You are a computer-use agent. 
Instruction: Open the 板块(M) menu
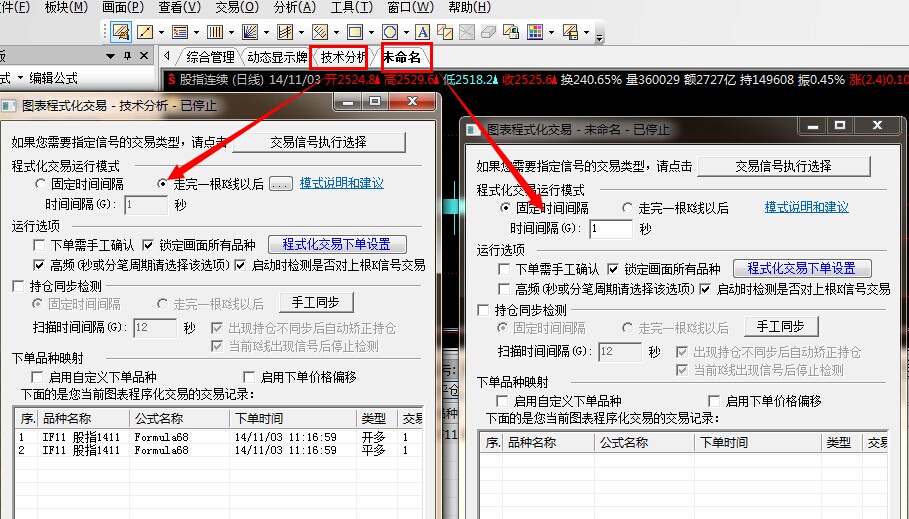66,8
